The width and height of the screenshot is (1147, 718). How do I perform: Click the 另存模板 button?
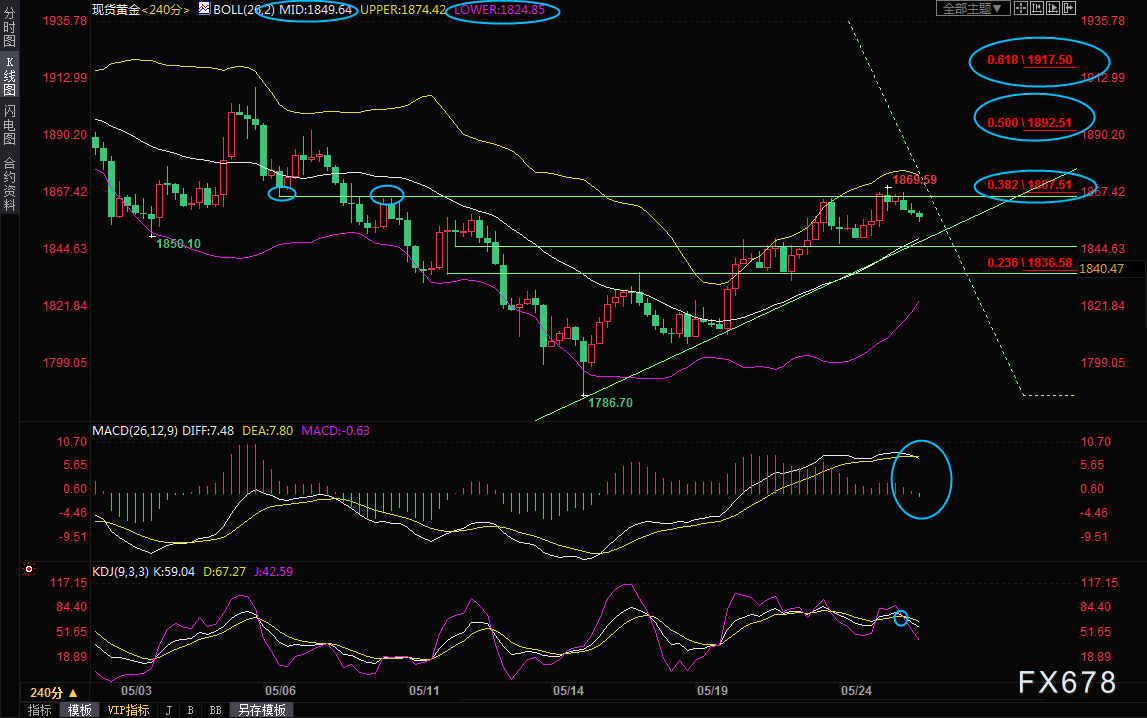point(261,710)
